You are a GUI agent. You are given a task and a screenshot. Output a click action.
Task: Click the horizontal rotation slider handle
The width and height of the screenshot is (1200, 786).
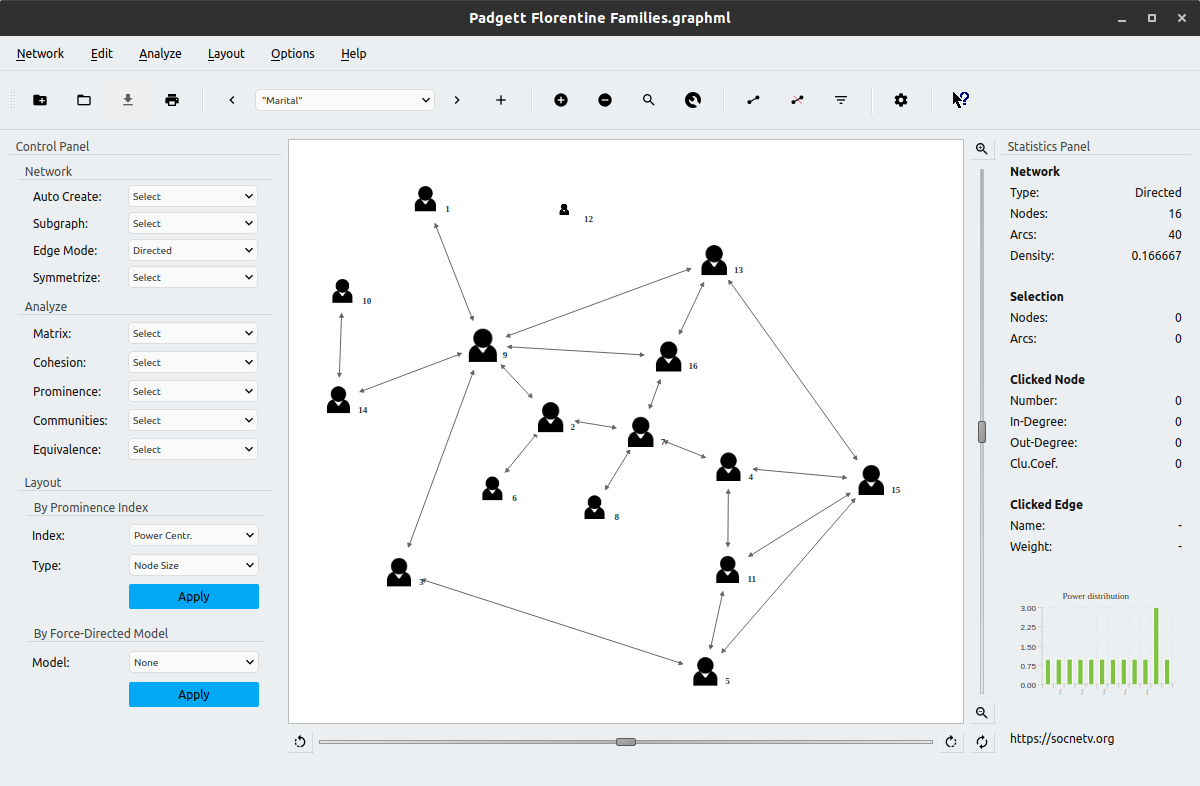tap(626, 742)
